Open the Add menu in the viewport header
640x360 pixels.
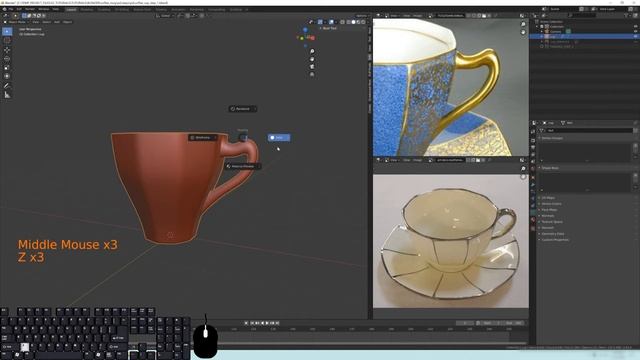(57, 22)
